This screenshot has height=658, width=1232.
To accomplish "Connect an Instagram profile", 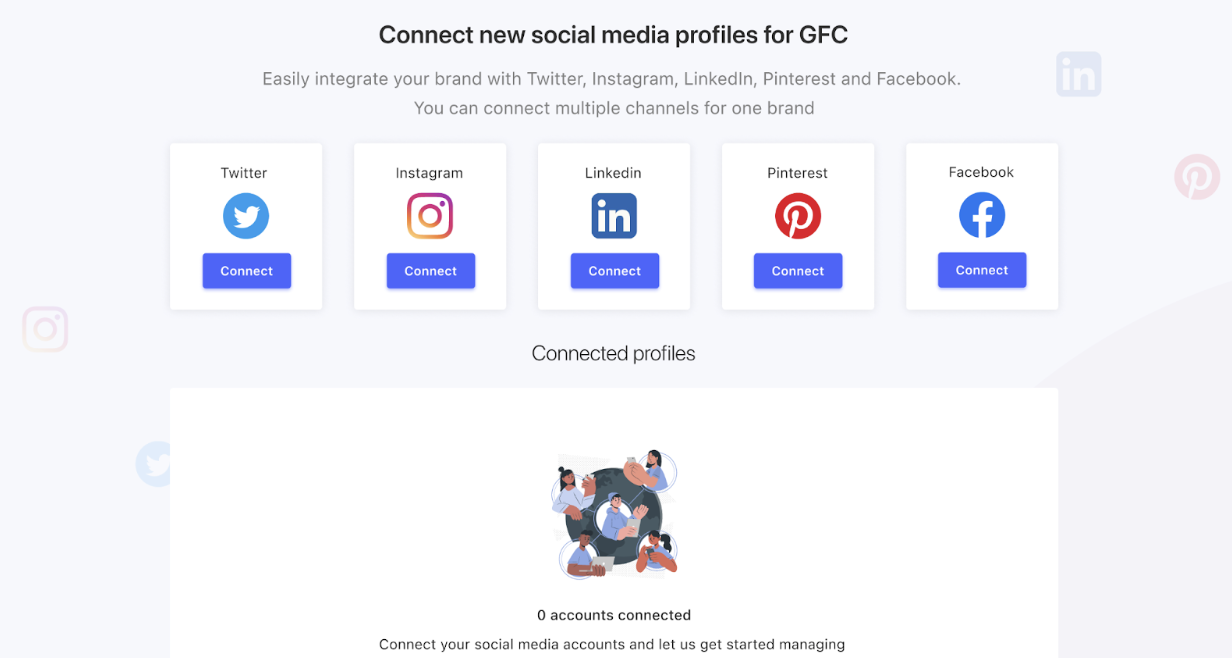I will tap(431, 271).
